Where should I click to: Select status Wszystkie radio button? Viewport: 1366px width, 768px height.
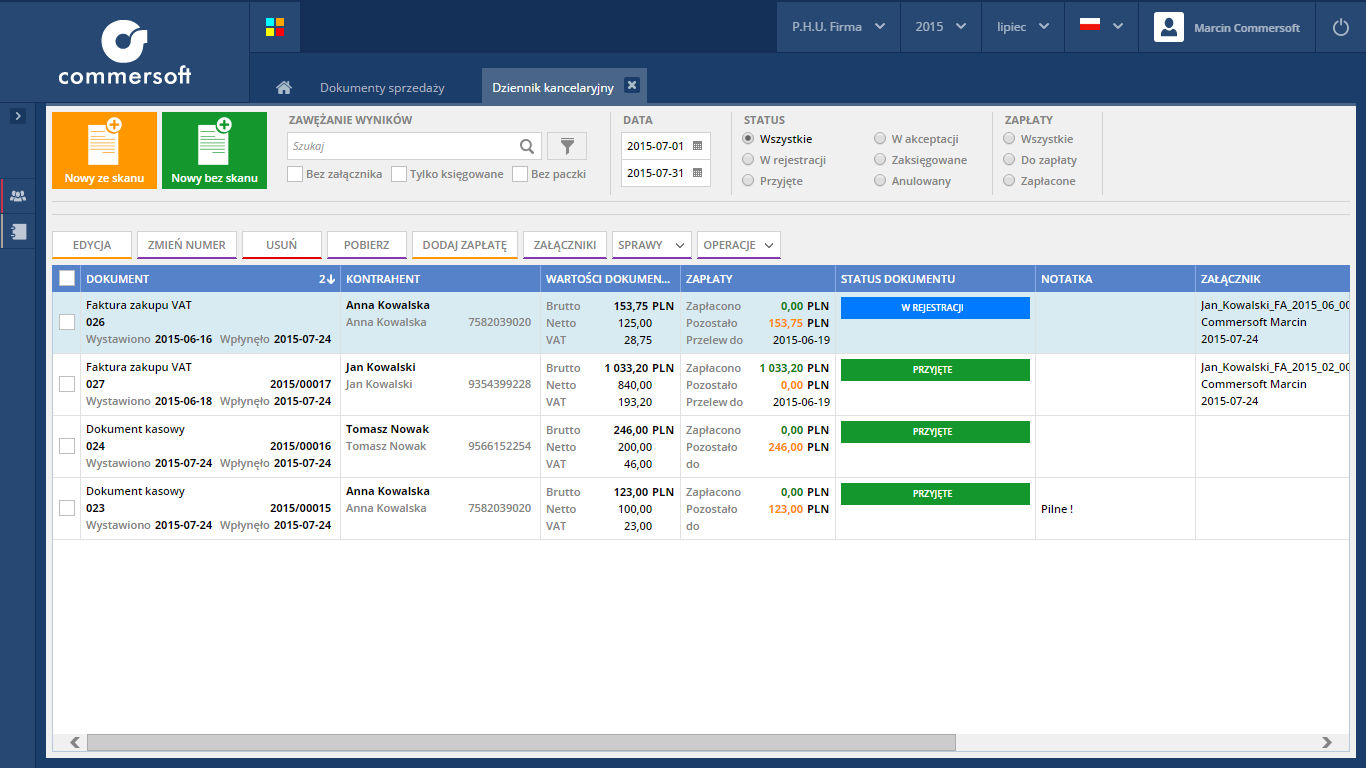(x=748, y=139)
